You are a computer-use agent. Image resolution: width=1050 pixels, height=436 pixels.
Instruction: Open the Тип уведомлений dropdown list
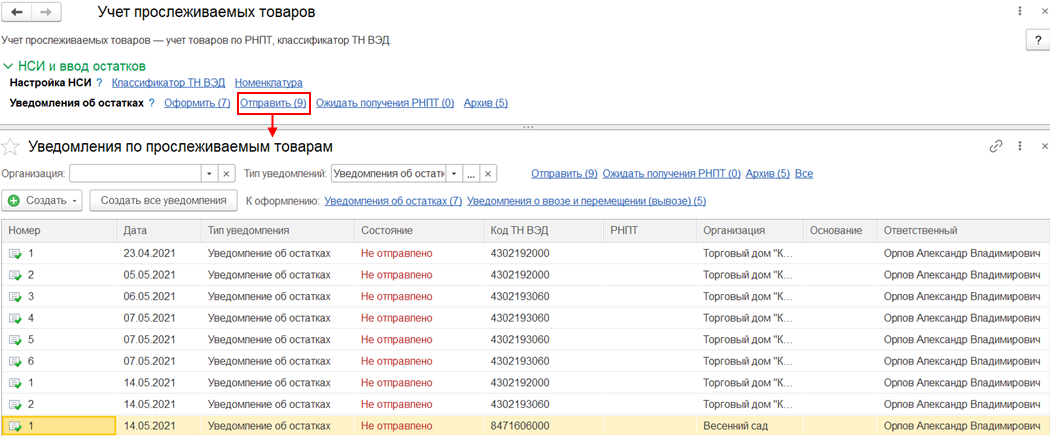tap(453, 173)
